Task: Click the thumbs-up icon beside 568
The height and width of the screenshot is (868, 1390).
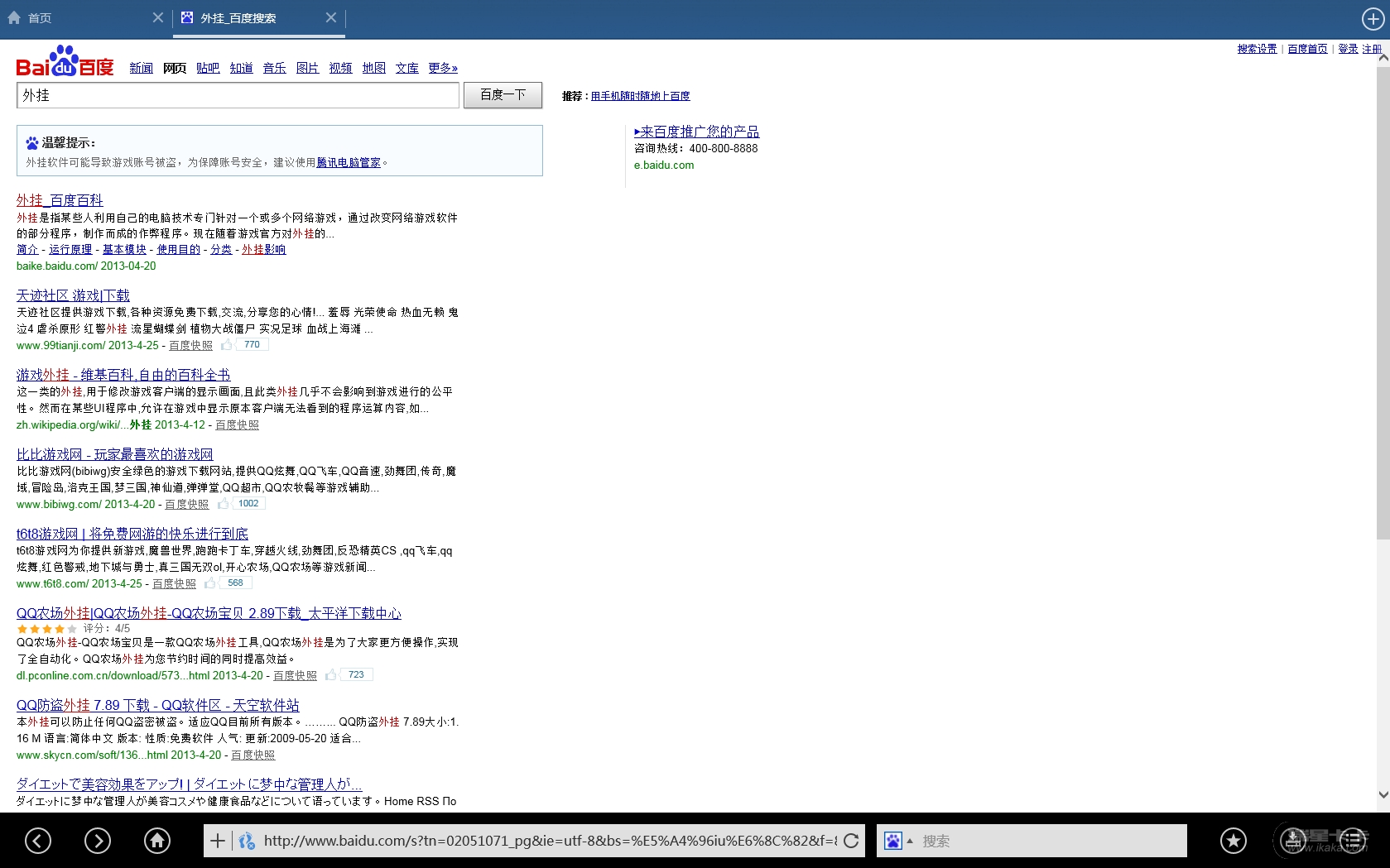Action: tap(209, 583)
